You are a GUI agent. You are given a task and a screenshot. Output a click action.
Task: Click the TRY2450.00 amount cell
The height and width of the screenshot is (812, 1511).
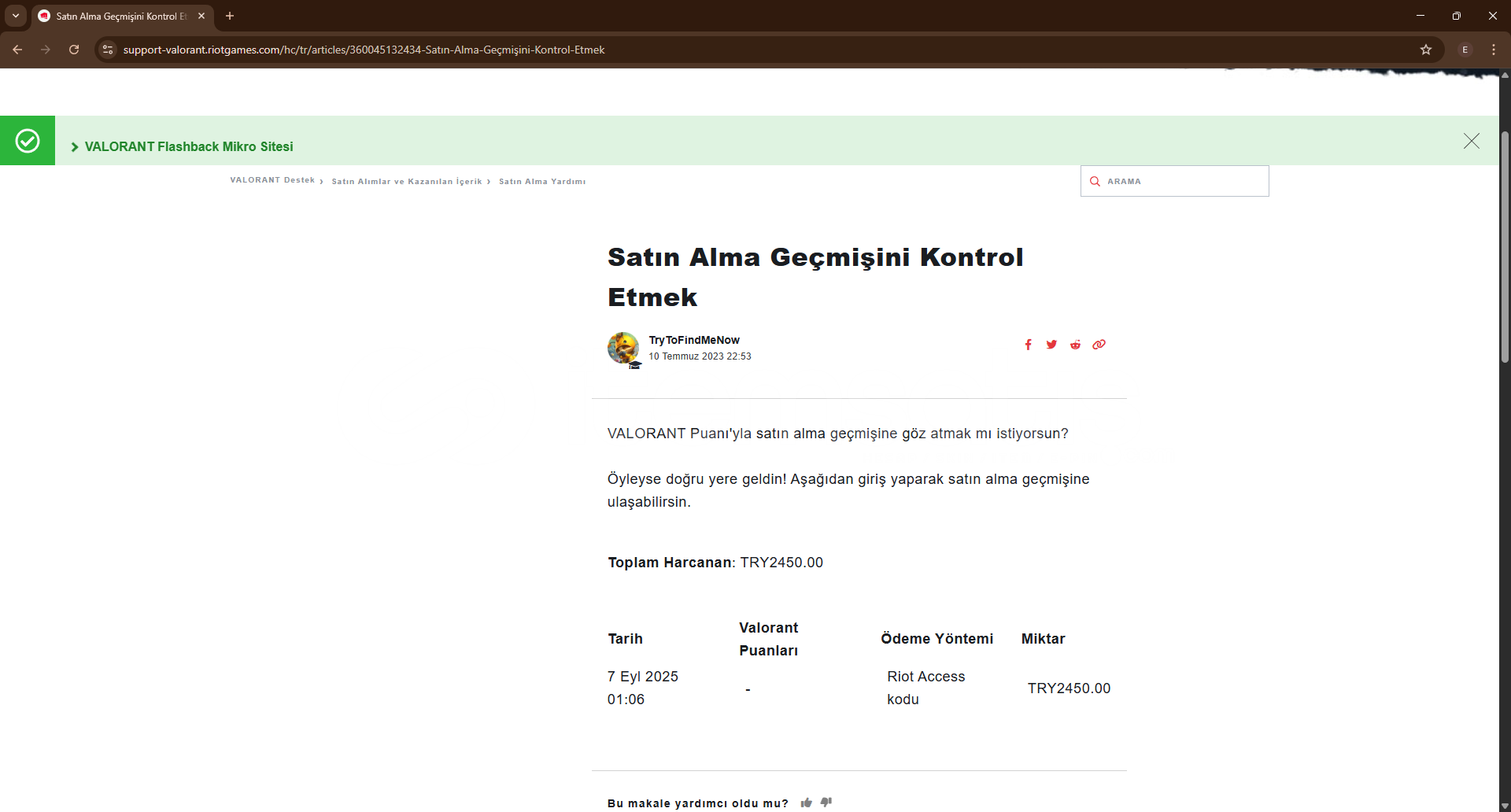pyautogui.click(x=1070, y=688)
